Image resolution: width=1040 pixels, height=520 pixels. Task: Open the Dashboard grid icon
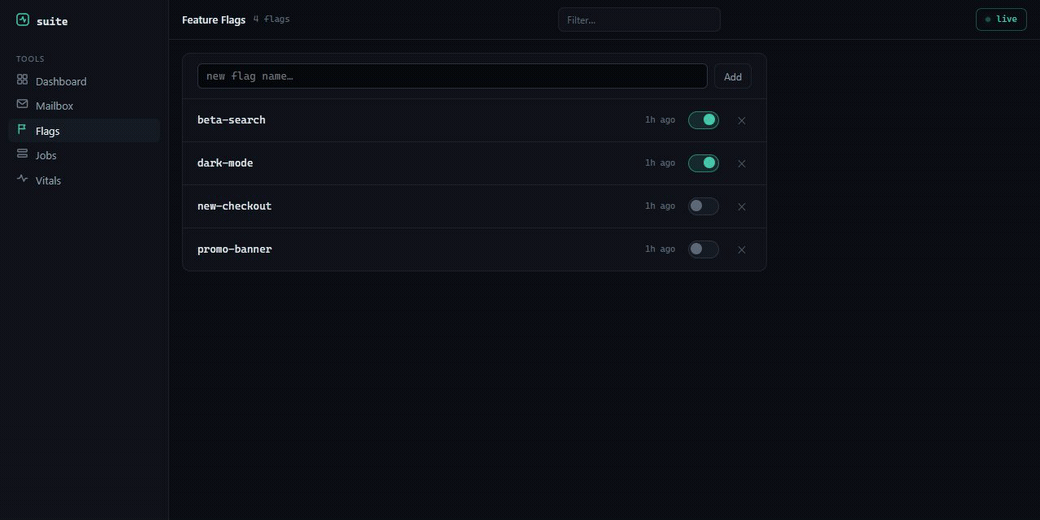(23, 80)
